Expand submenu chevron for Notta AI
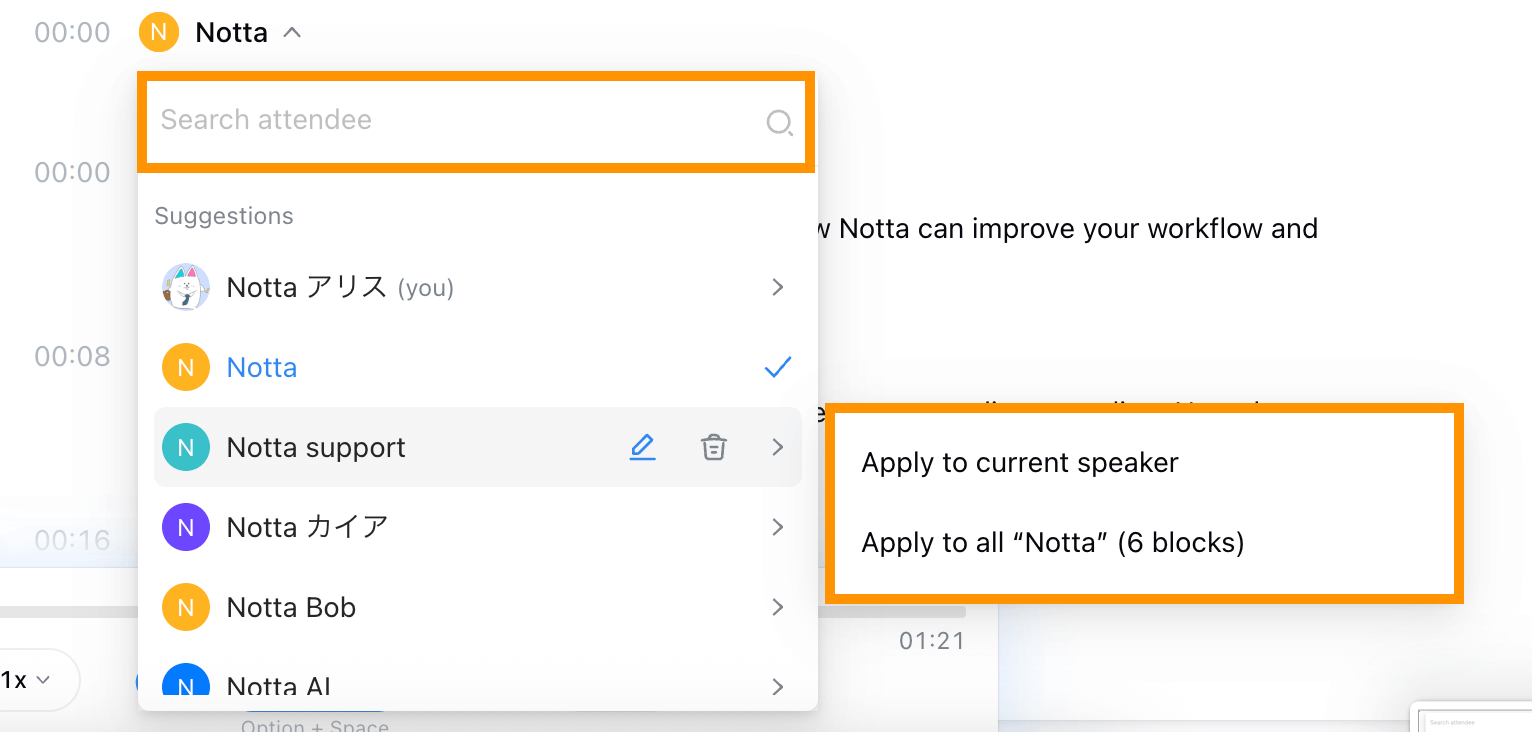This screenshot has height=732, width=1532. [778, 686]
